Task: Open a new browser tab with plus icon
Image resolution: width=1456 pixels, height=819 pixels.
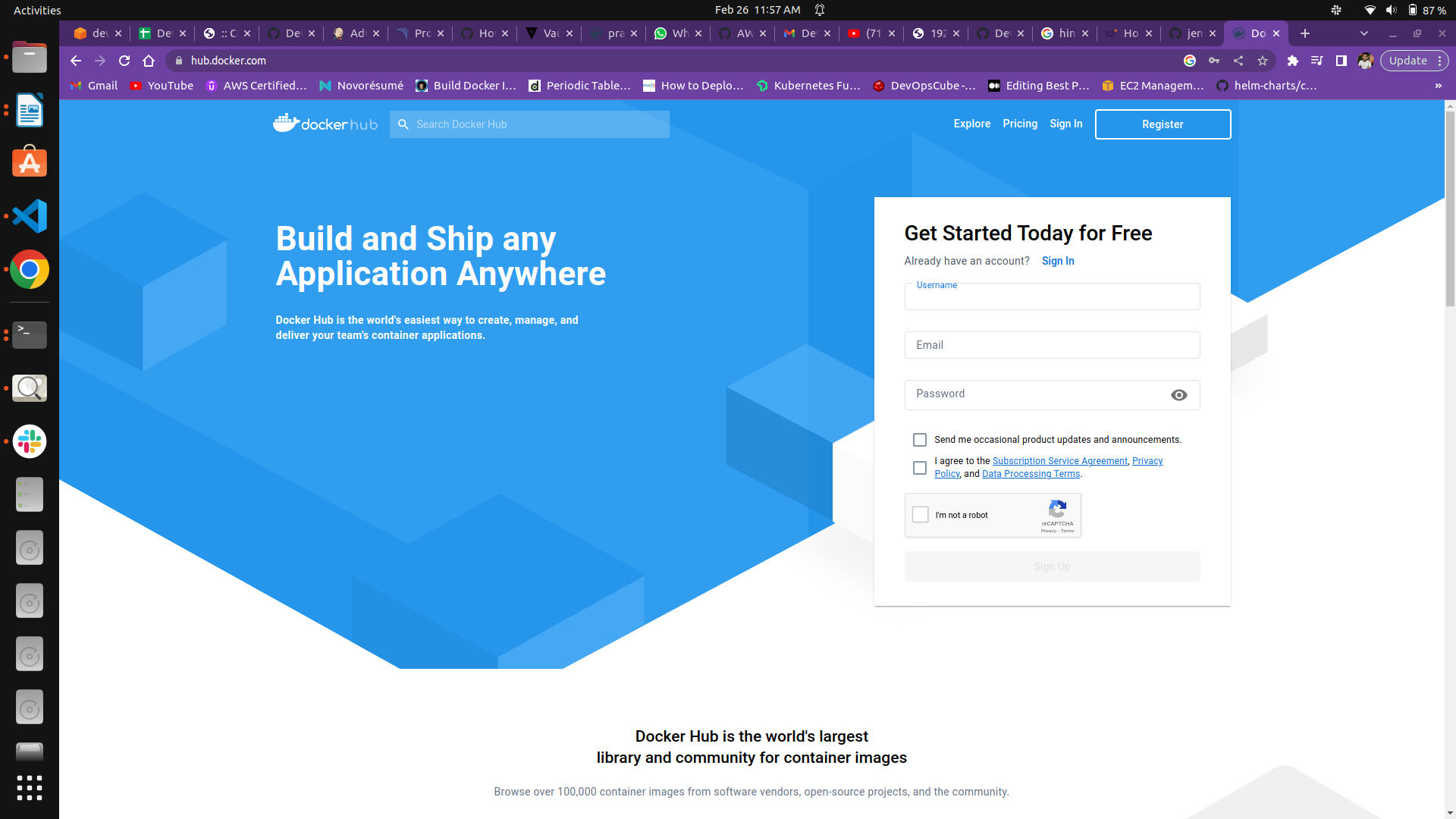Action: tap(1305, 33)
